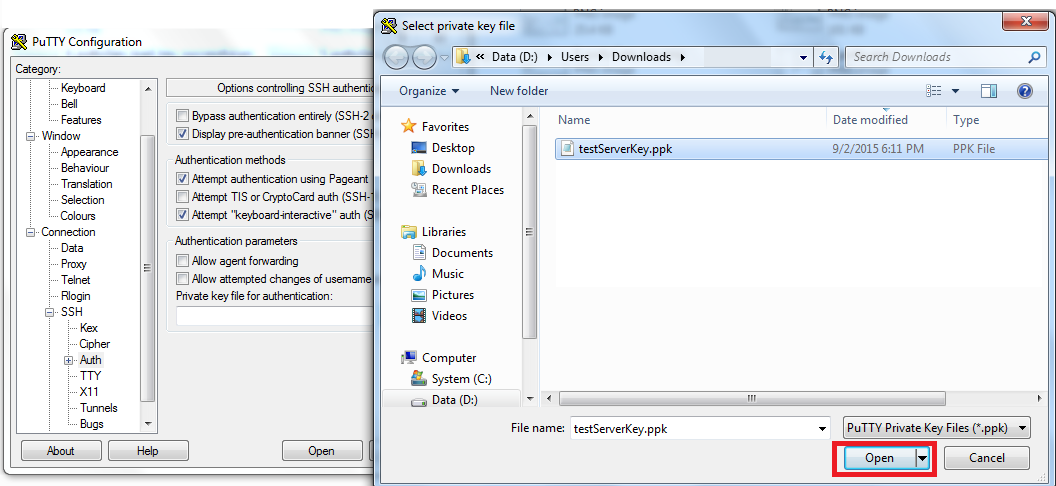The image size is (1056, 486).
Task: Select Appearance in PuTTY category tree
Action: 90,152
